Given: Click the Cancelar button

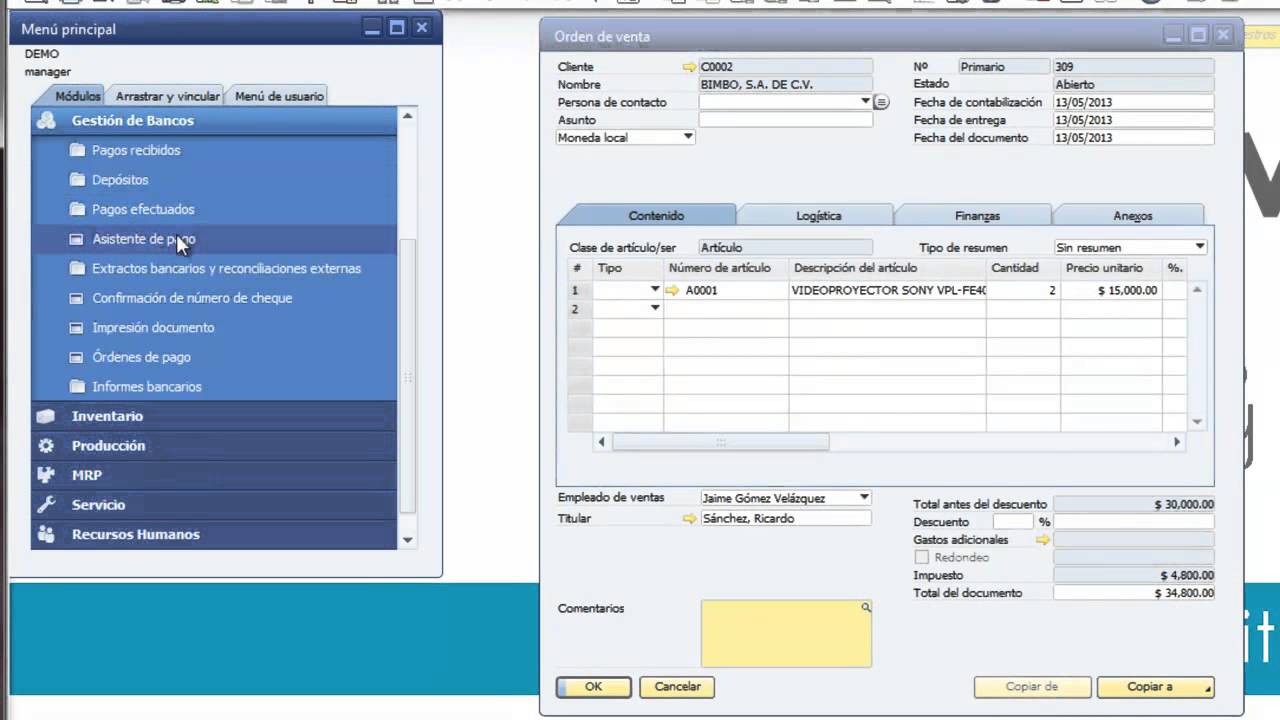Looking at the screenshot, I should tap(678, 687).
